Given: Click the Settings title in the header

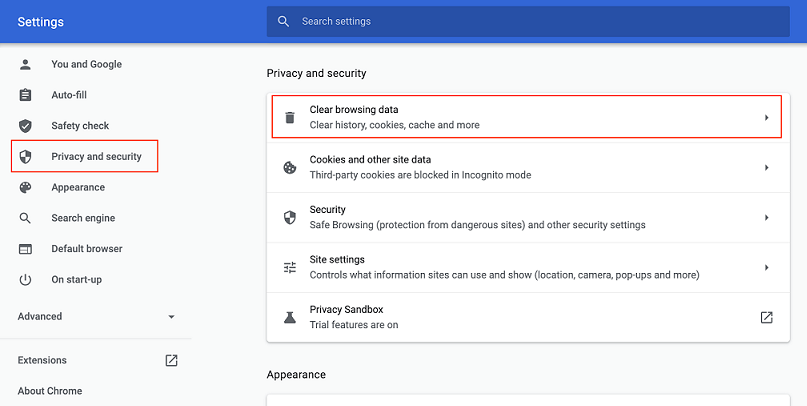Looking at the screenshot, I should click(x=41, y=22).
